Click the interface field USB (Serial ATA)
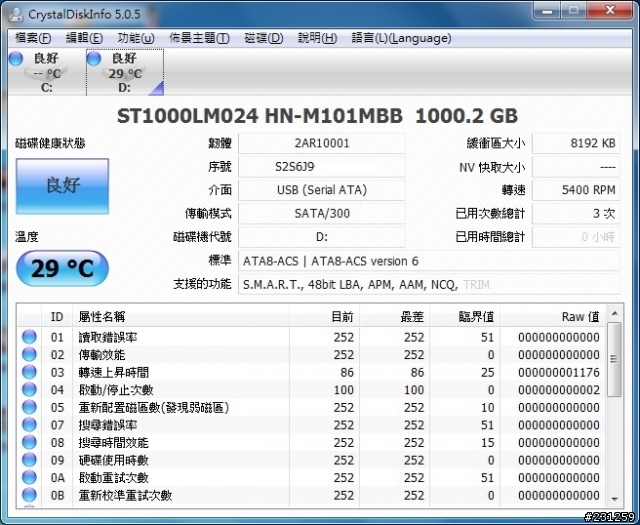Screen dimensions: 640x525 [x=322, y=190]
